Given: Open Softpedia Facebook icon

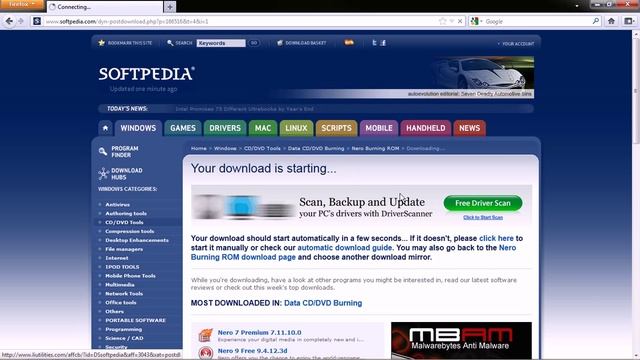Looking at the screenshot, I should point(383,42).
